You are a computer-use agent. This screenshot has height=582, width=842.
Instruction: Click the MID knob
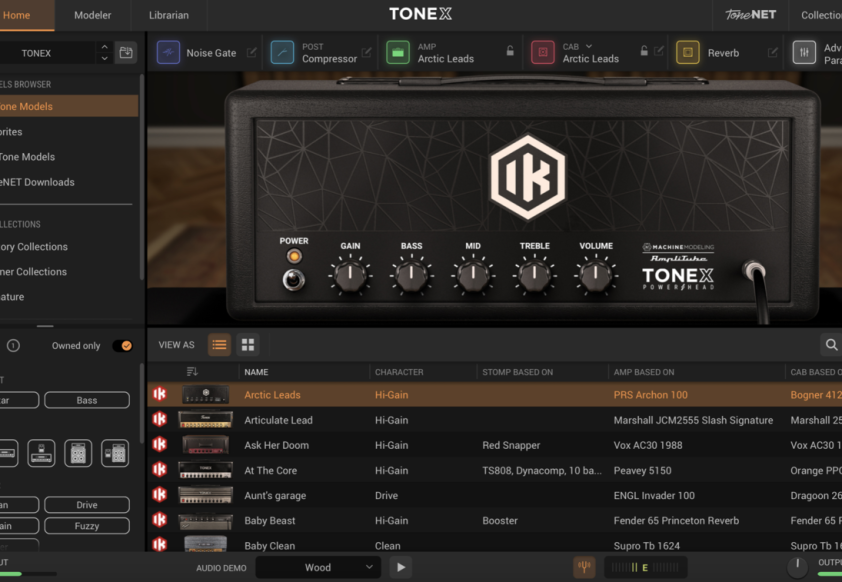(x=473, y=274)
